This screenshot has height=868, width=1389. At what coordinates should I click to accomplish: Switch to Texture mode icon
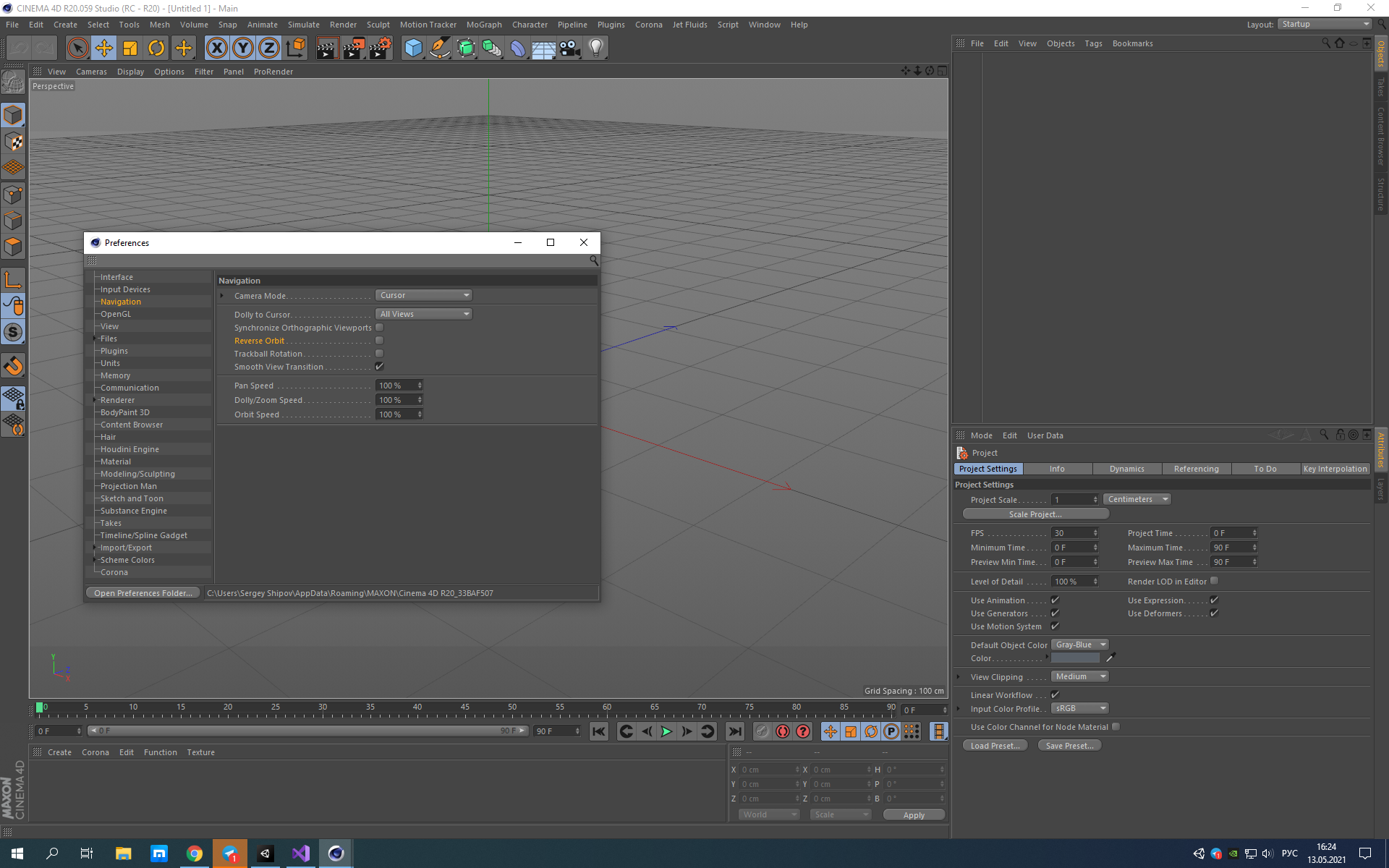13,142
